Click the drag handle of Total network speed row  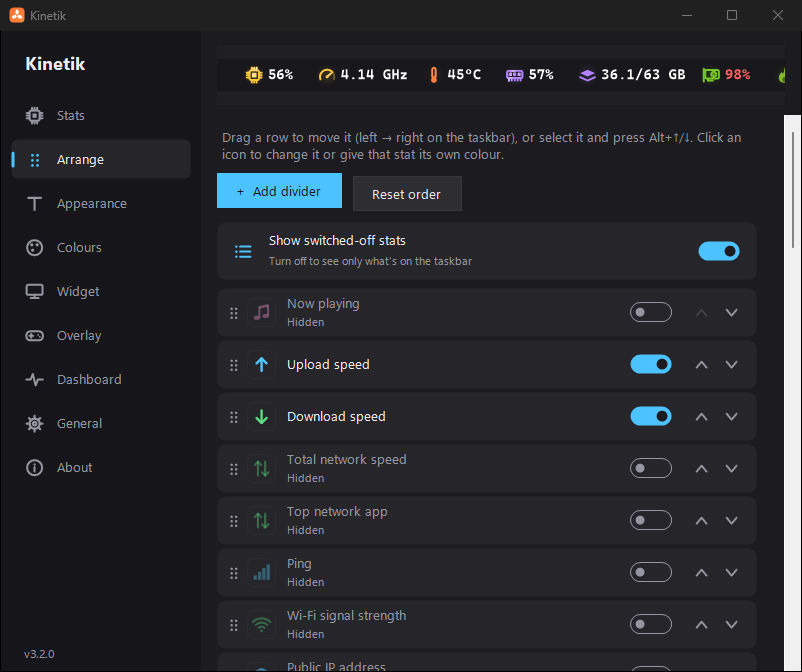234,468
